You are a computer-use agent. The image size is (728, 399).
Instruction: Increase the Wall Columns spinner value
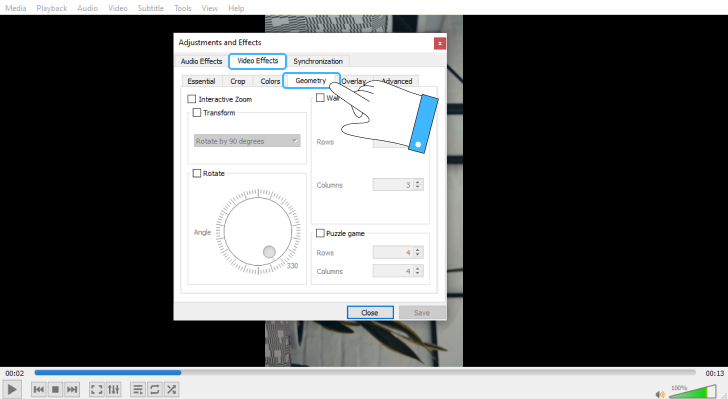click(x=417, y=182)
